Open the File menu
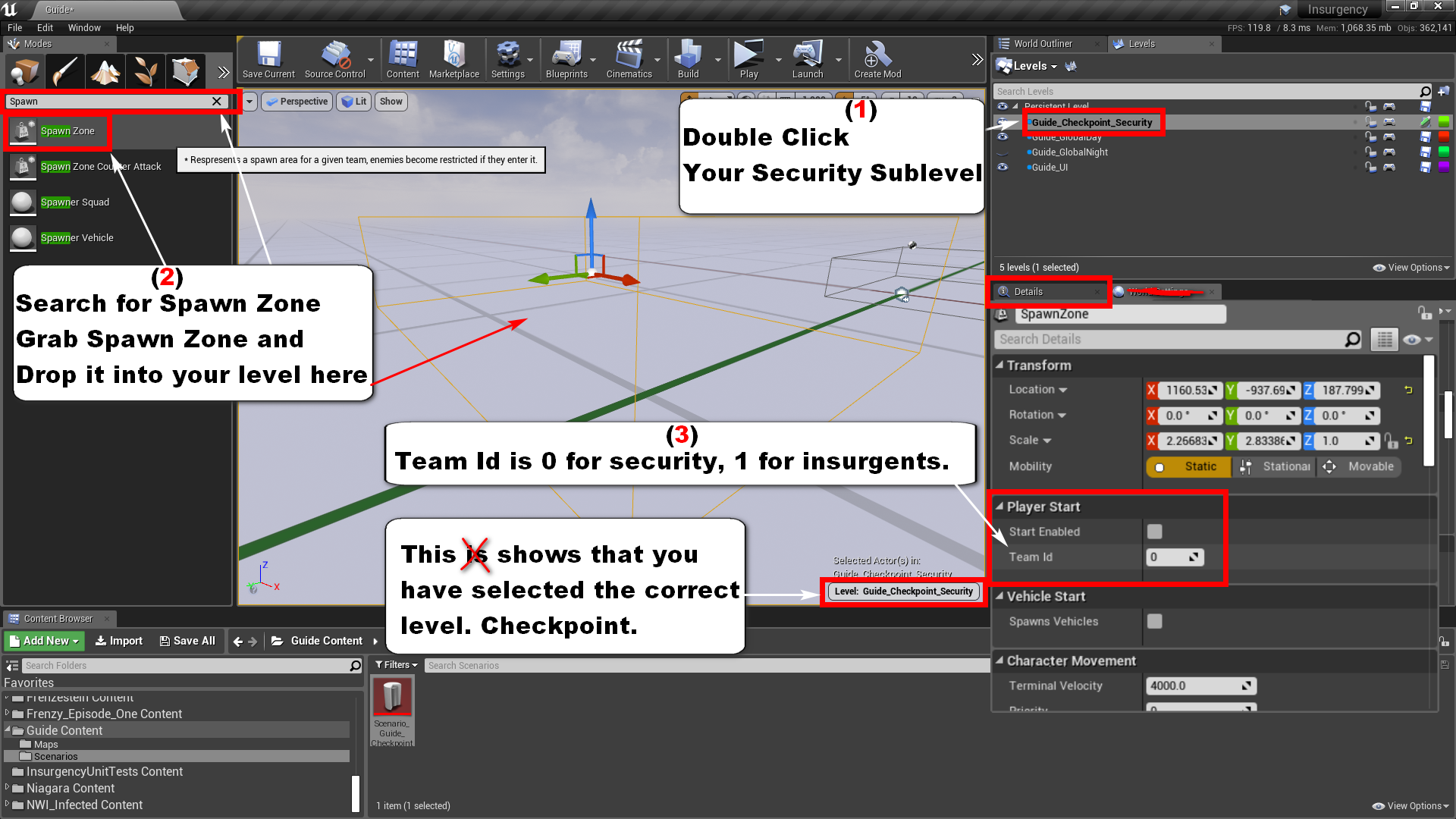Viewport: 1456px width, 819px height. coord(15,28)
